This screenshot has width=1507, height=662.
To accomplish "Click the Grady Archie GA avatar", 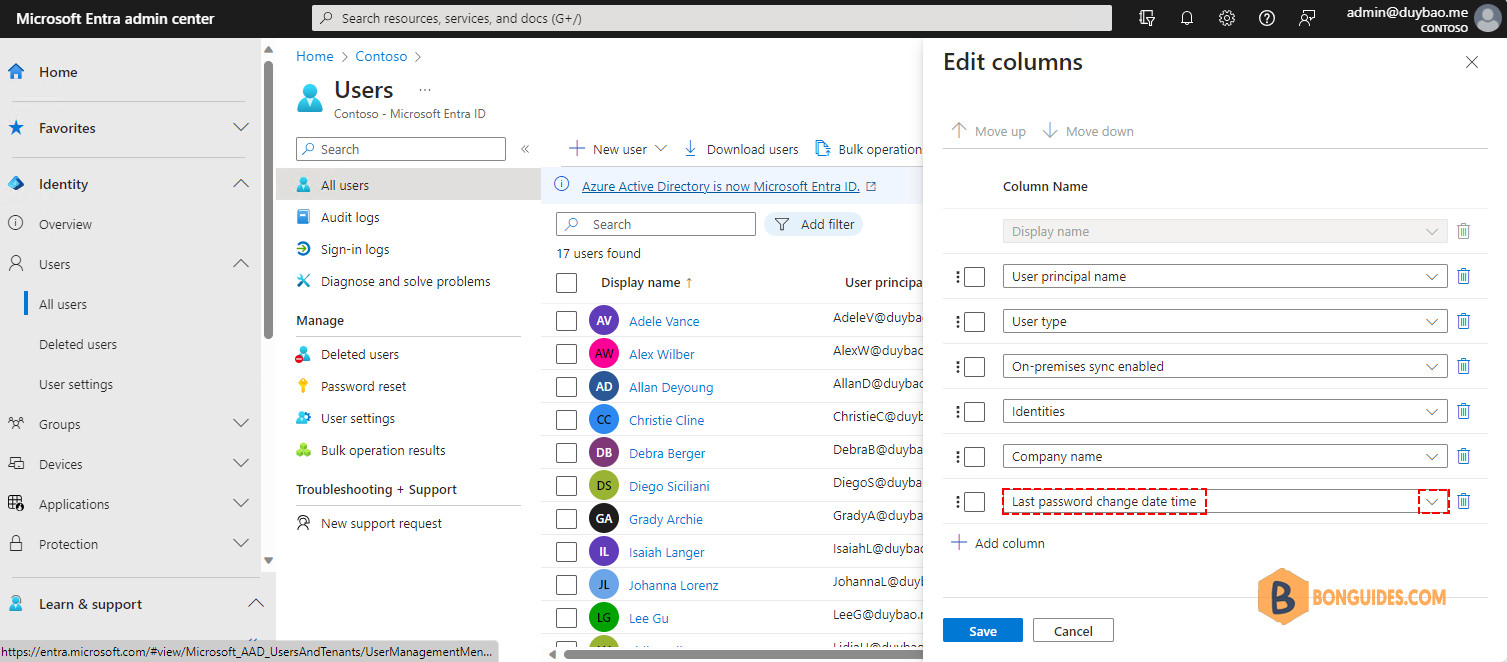I will [604, 519].
